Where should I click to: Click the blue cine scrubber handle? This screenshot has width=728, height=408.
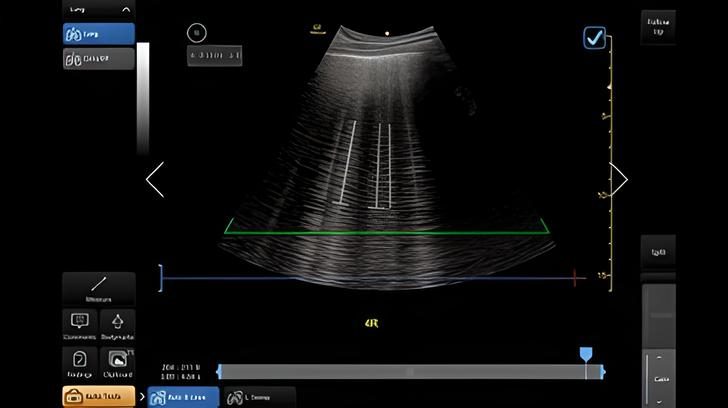[x=586, y=355]
